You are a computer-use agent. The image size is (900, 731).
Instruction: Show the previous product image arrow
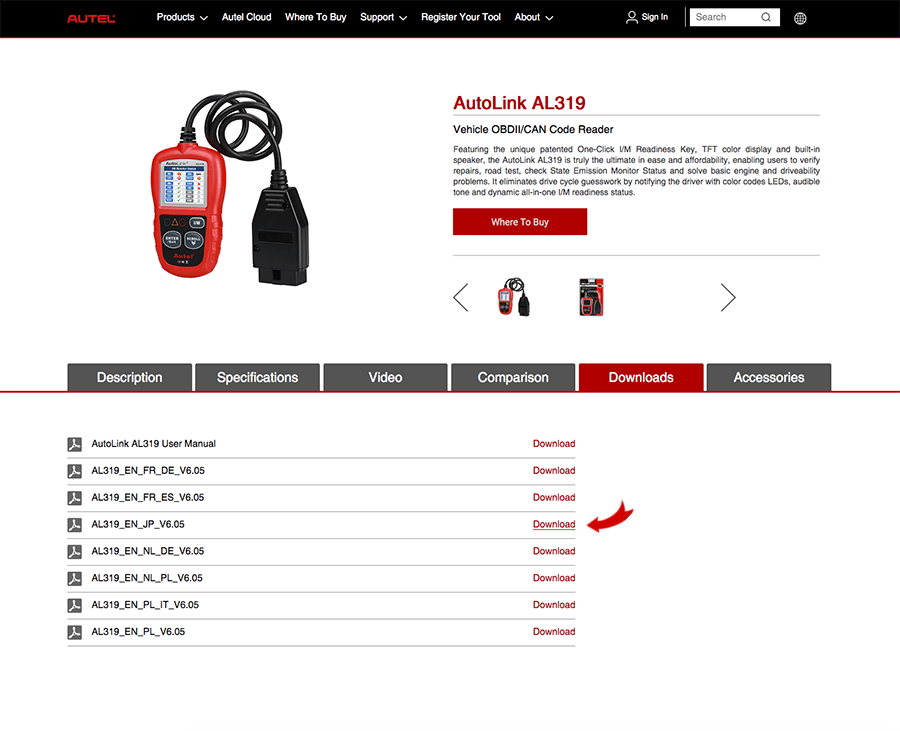461,297
